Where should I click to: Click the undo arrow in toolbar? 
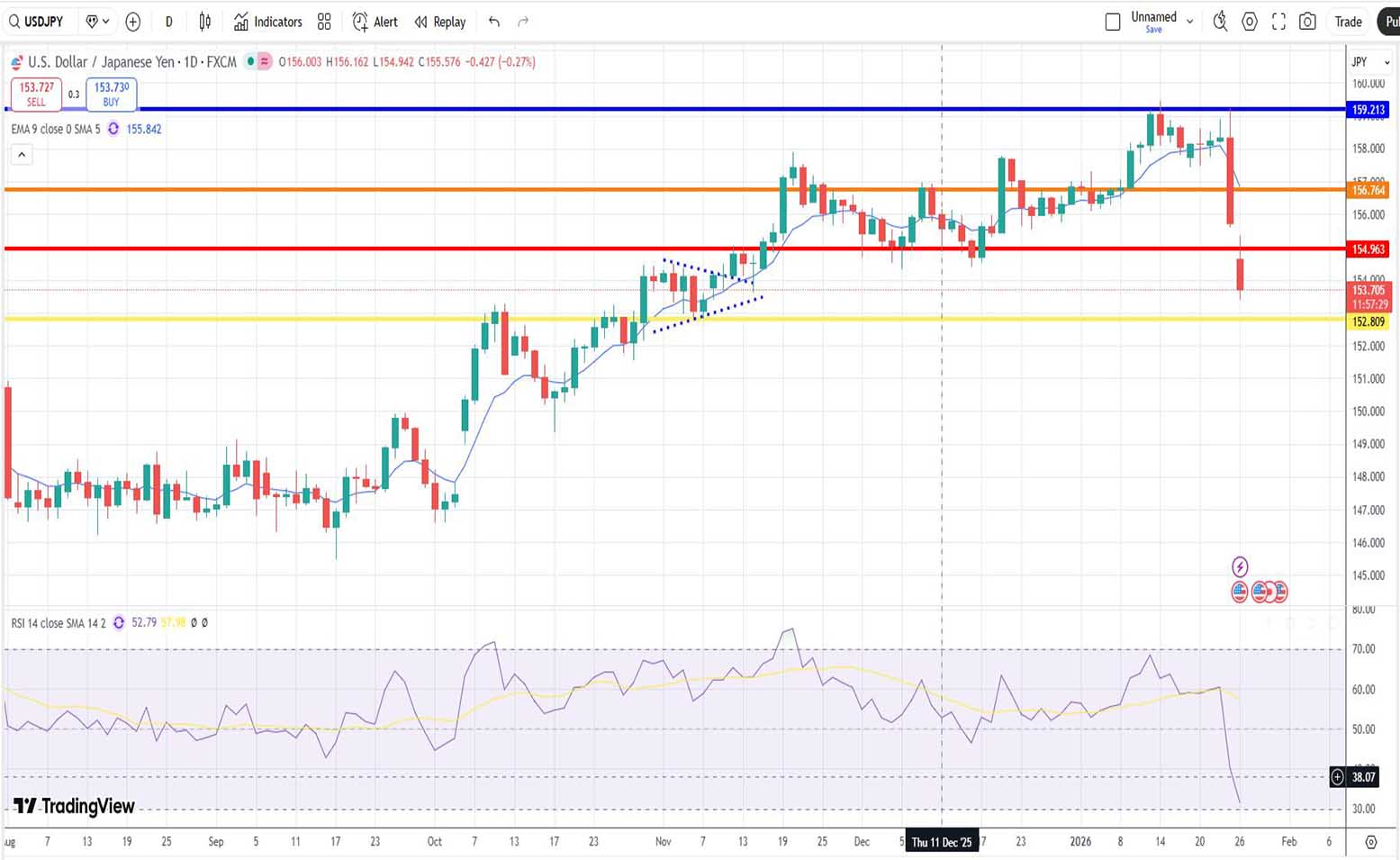(493, 22)
